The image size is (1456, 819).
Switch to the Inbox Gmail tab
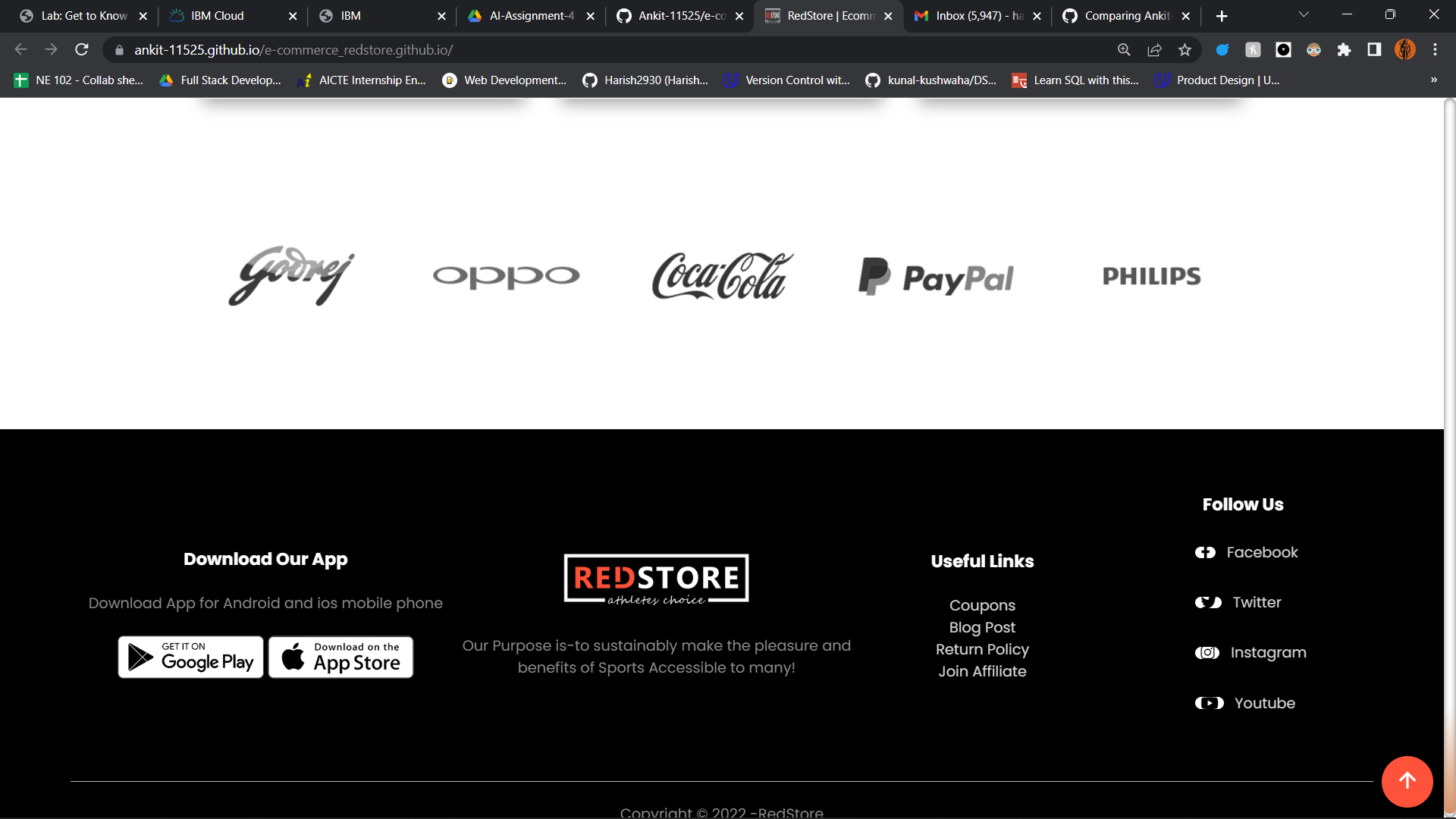tap(974, 16)
